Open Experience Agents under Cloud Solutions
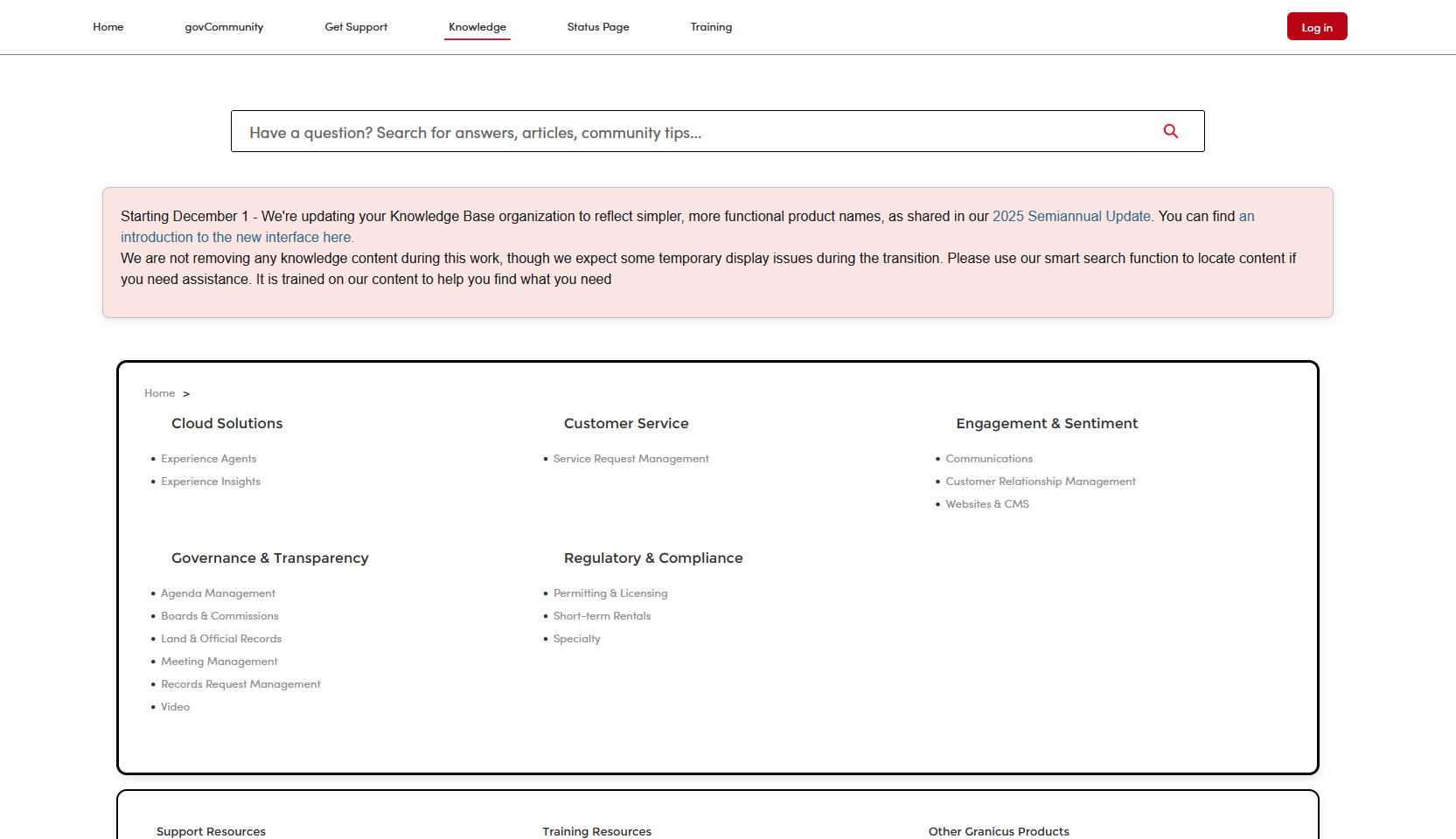 pos(208,458)
